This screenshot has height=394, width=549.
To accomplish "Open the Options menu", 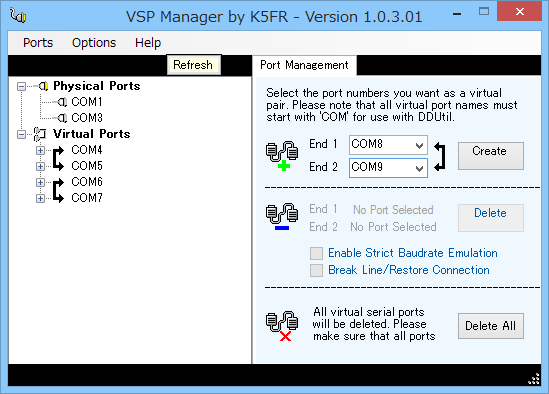I will (94, 43).
